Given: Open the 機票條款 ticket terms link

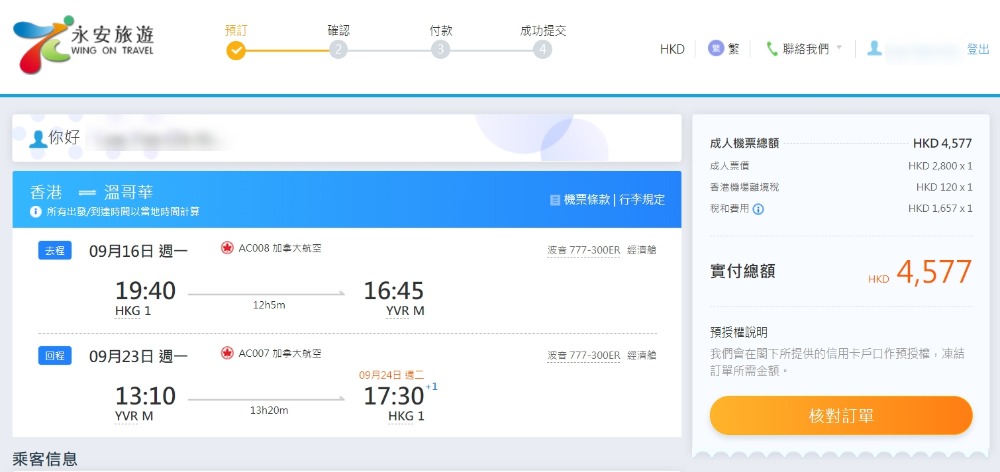Looking at the screenshot, I should [587, 200].
